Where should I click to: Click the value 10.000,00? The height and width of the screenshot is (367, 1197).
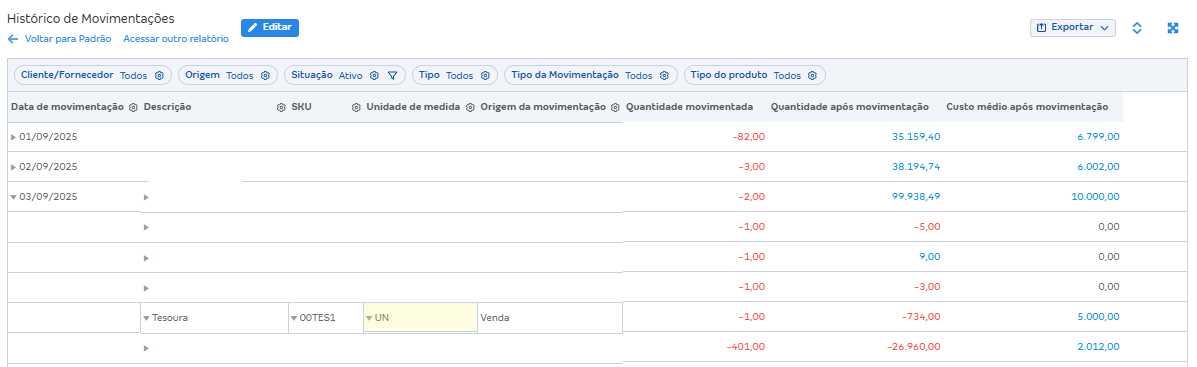click(1095, 197)
